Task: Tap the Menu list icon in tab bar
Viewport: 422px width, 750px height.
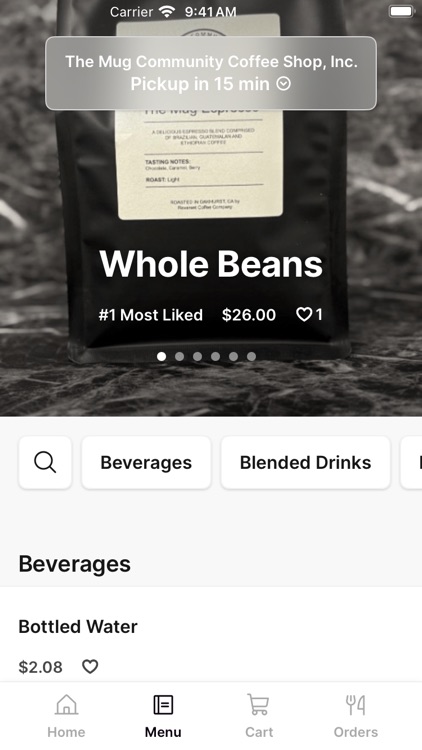Action: [163, 705]
